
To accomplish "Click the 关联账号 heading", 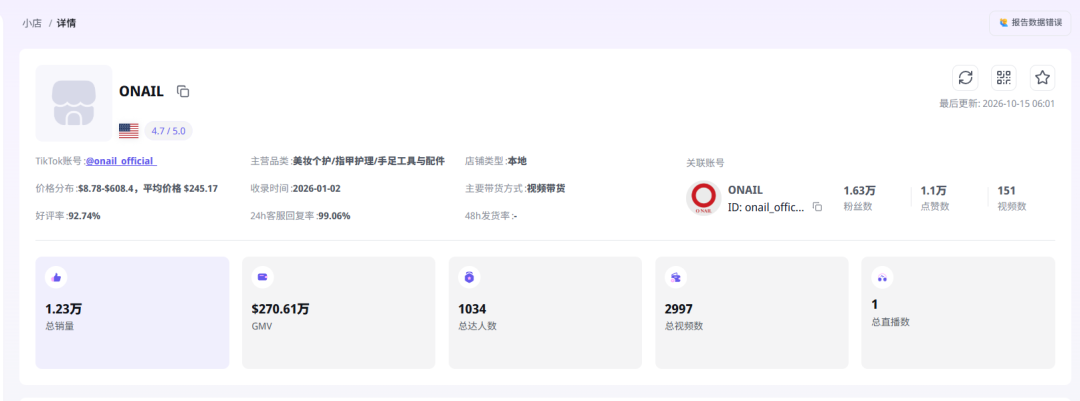I will tap(705, 163).
